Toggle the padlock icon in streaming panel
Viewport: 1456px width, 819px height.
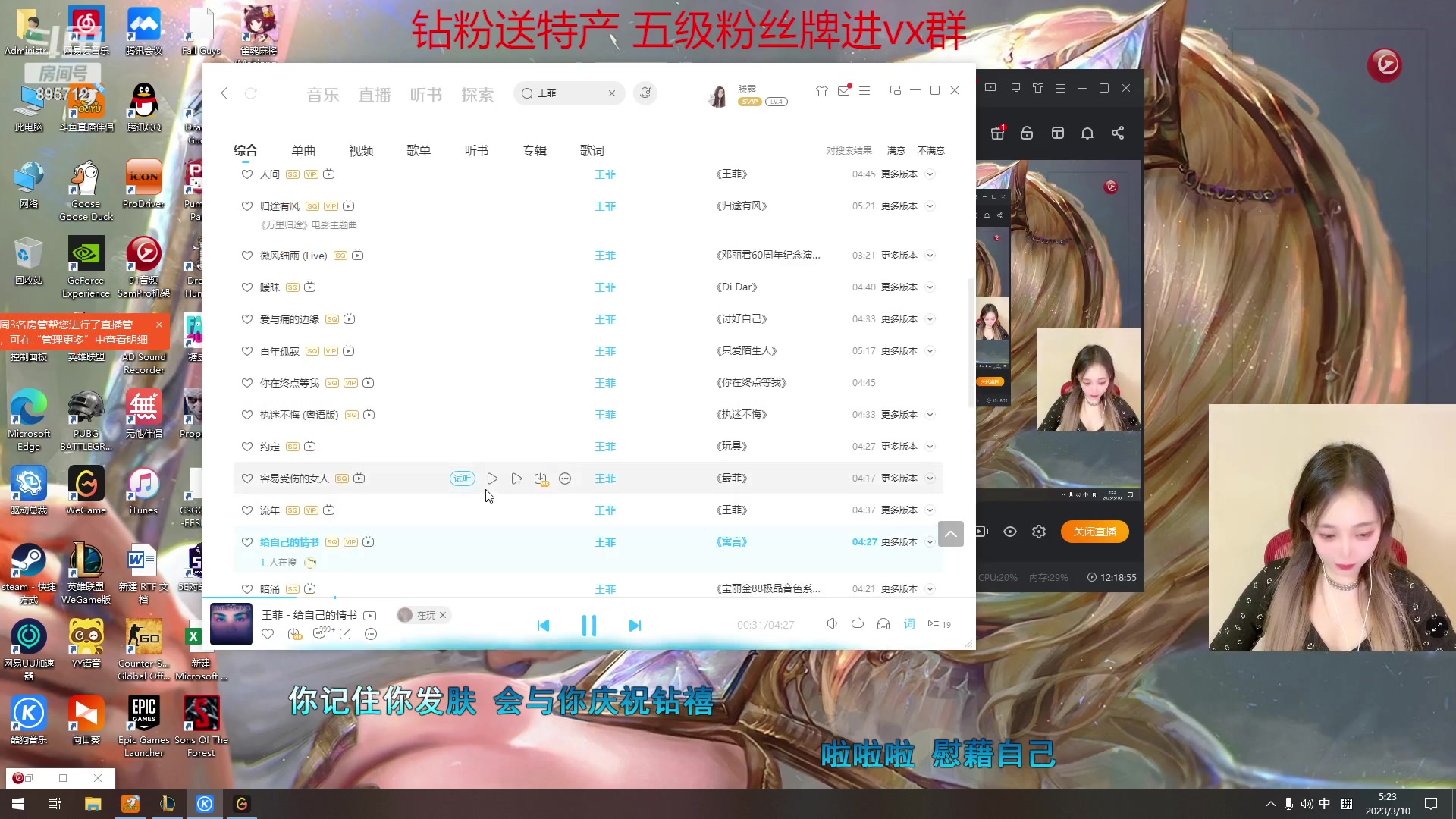pyautogui.click(x=1027, y=132)
